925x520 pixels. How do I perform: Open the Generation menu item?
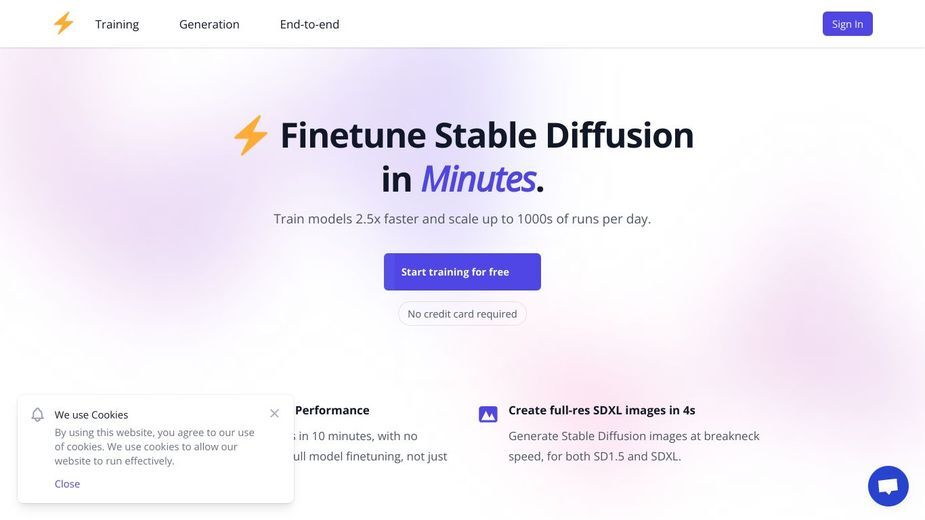click(x=209, y=24)
